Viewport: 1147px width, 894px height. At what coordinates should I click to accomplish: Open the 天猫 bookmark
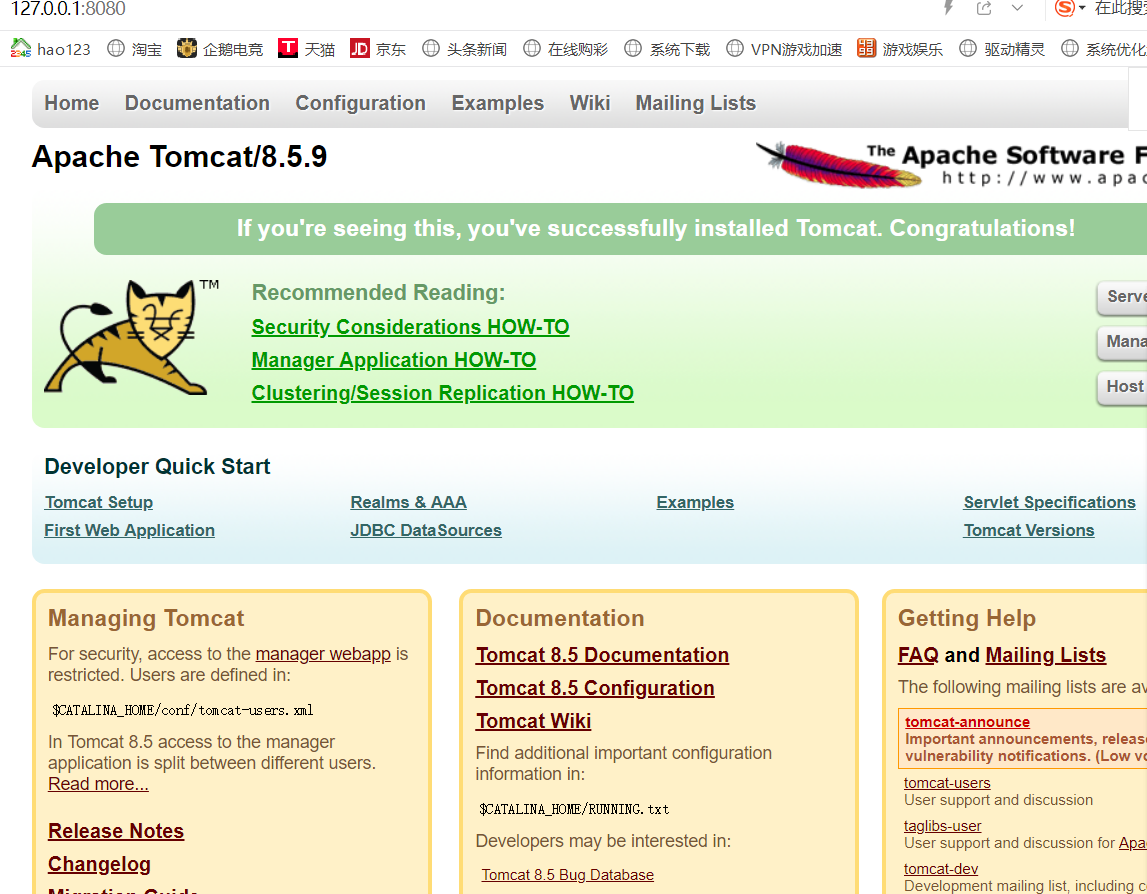click(x=307, y=49)
